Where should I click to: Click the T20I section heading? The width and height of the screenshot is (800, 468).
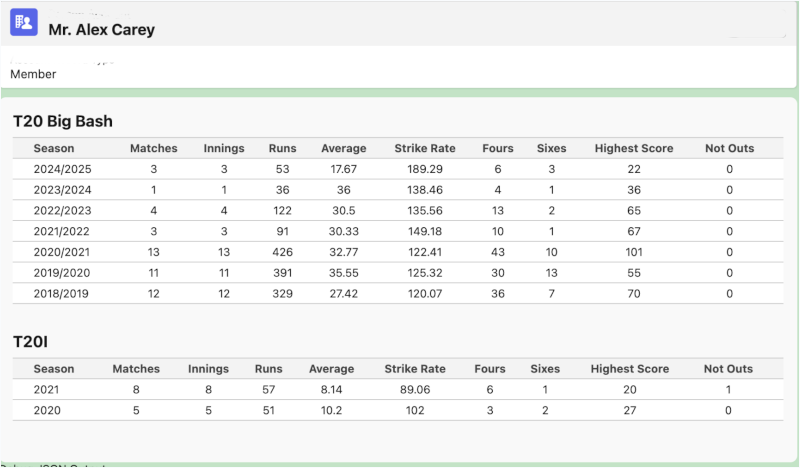(30, 342)
